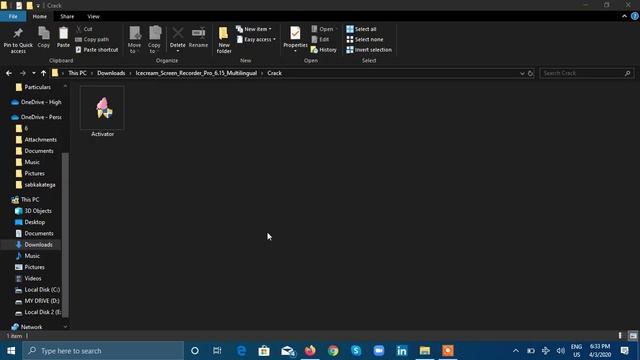Screen dimensions: 640x360
Task: Switch to details view layout
Action: click(x=620, y=336)
